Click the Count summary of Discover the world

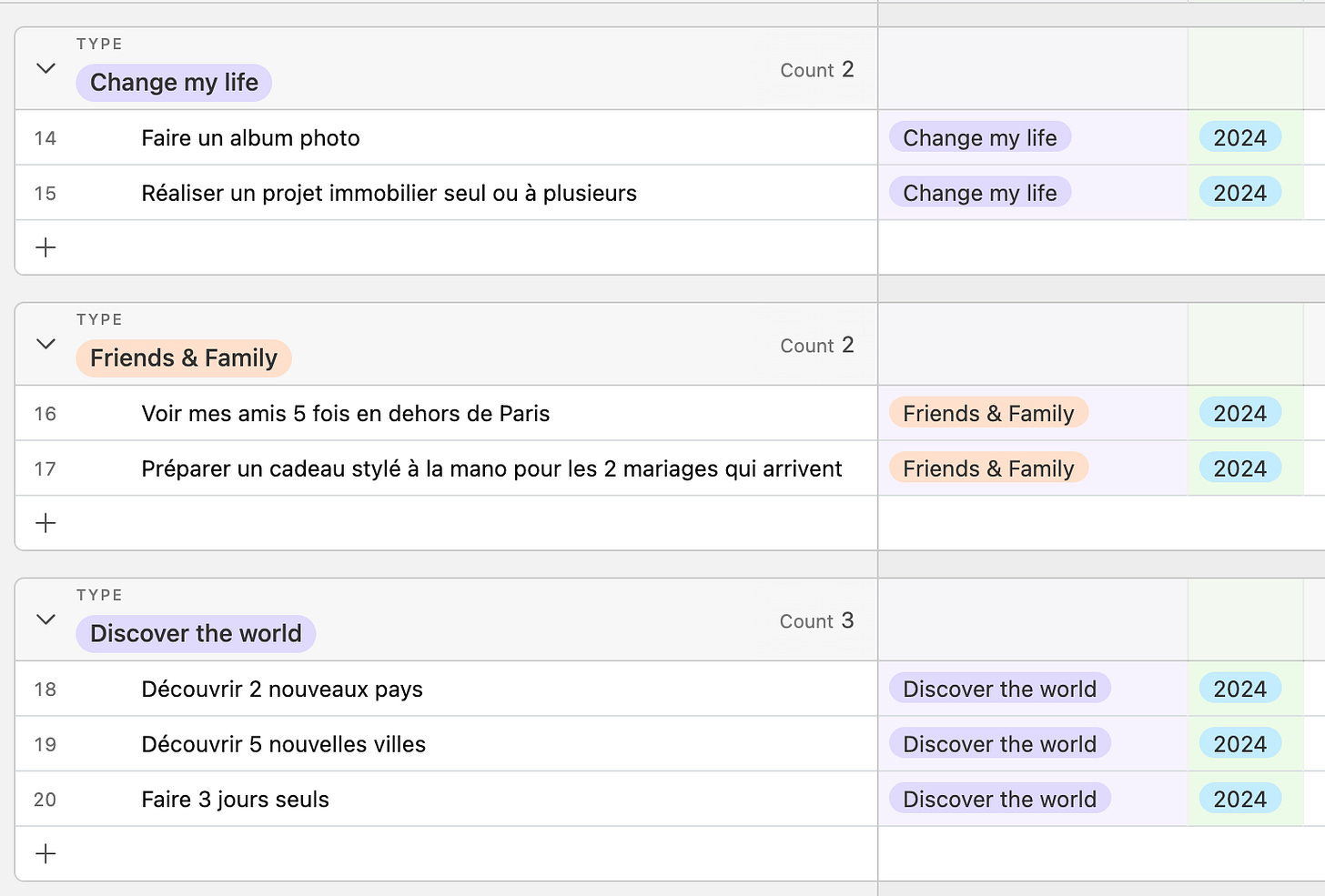pyautogui.click(x=816, y=620)
